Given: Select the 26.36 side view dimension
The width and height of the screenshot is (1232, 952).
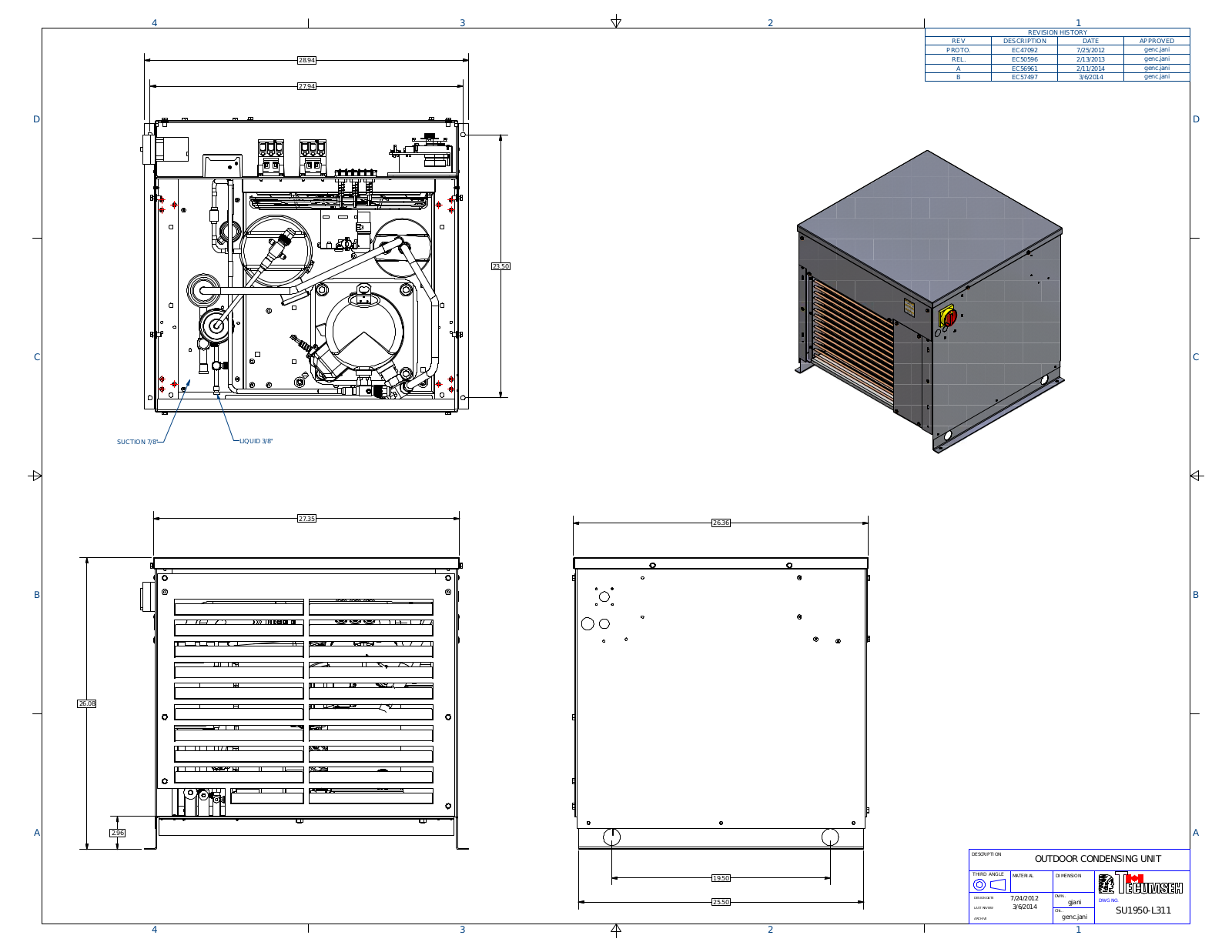Looking at the screenshot, I should [x=721, y=523].
